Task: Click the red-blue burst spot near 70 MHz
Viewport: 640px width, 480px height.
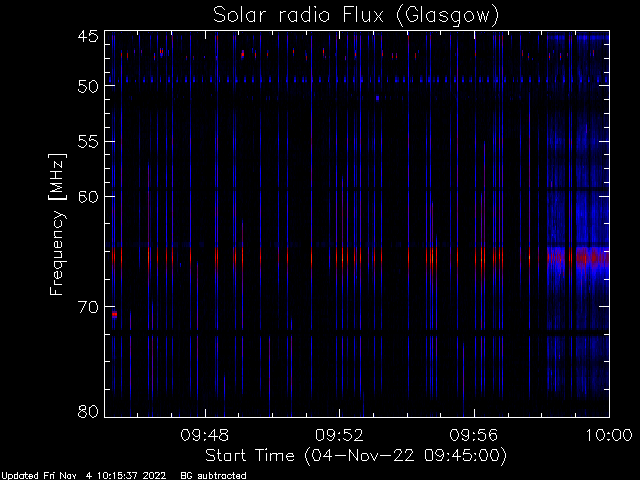Action: tap(115, 314)
